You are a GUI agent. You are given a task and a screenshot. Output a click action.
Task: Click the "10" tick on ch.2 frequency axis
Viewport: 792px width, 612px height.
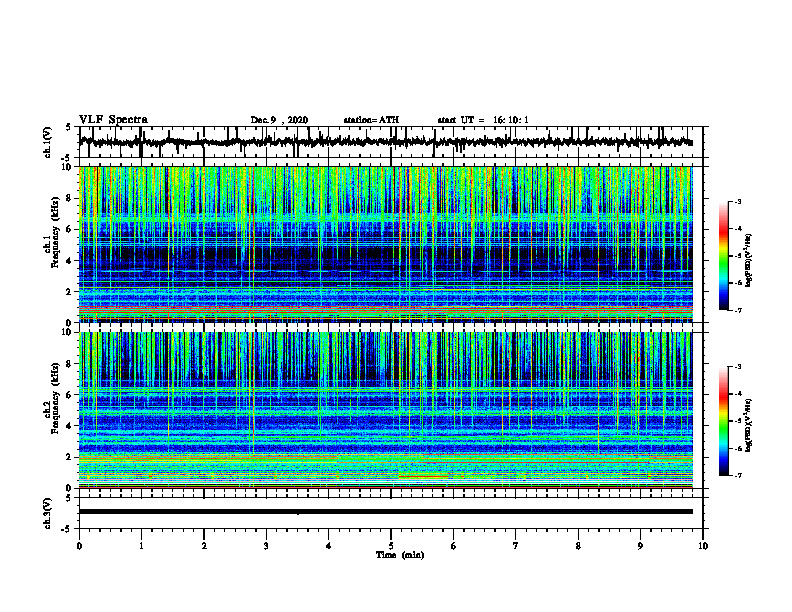(x=67, y=332)
